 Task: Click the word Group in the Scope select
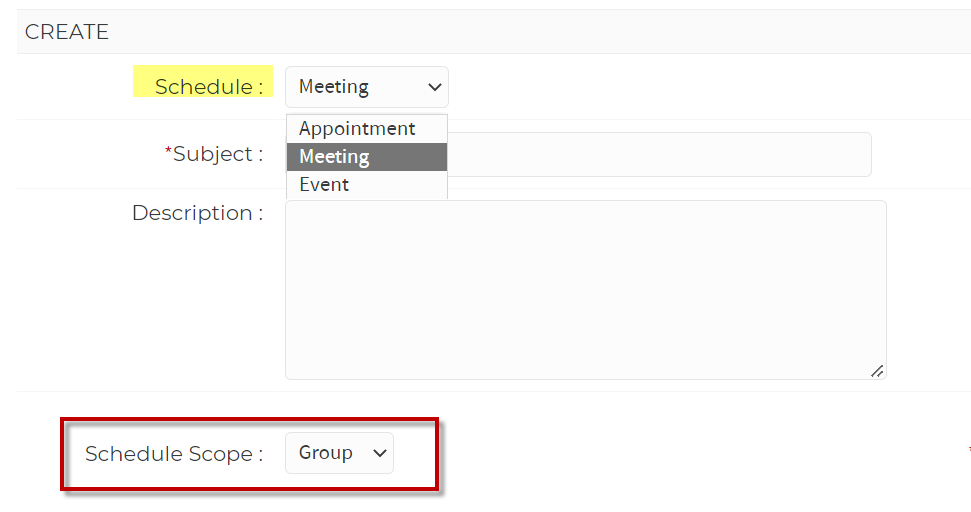click(x=326, y=453)
